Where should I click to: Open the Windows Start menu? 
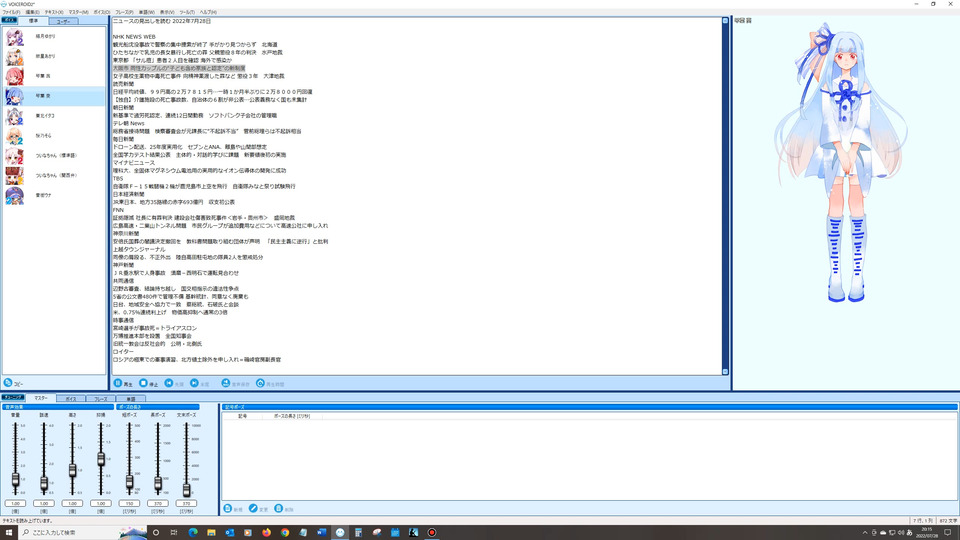pos(9,533)
